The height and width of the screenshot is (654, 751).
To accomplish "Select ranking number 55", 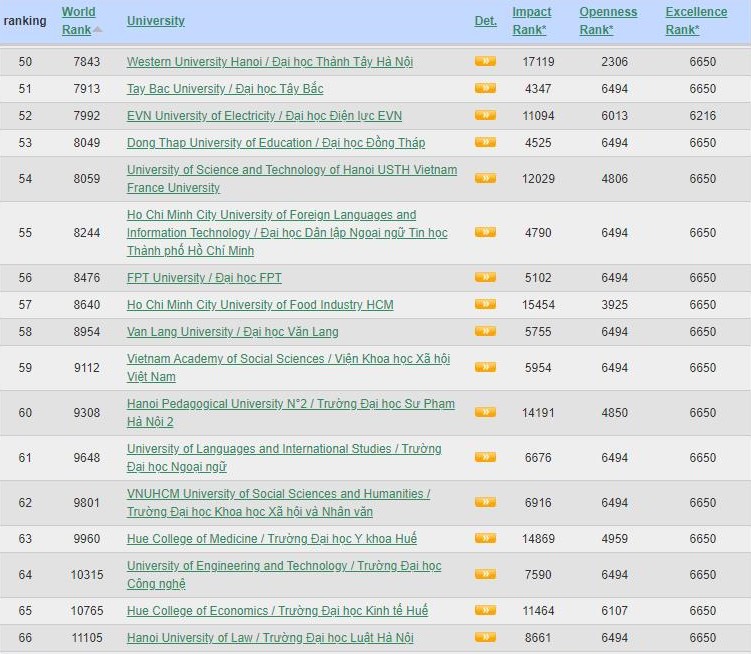I will [25, 233].
